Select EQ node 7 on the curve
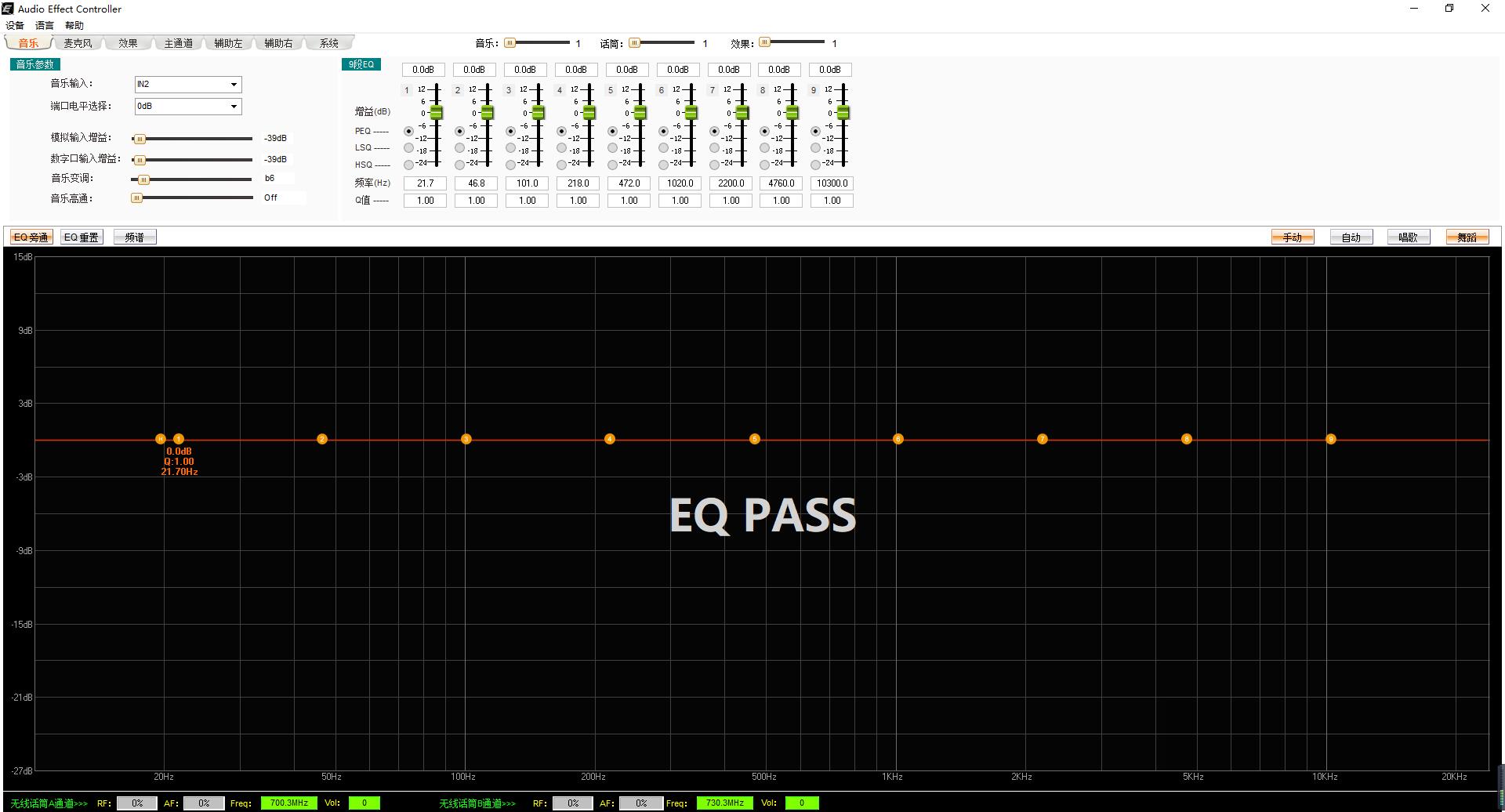Viewport: 1505px width, 812px height. tap(1042, 439)
